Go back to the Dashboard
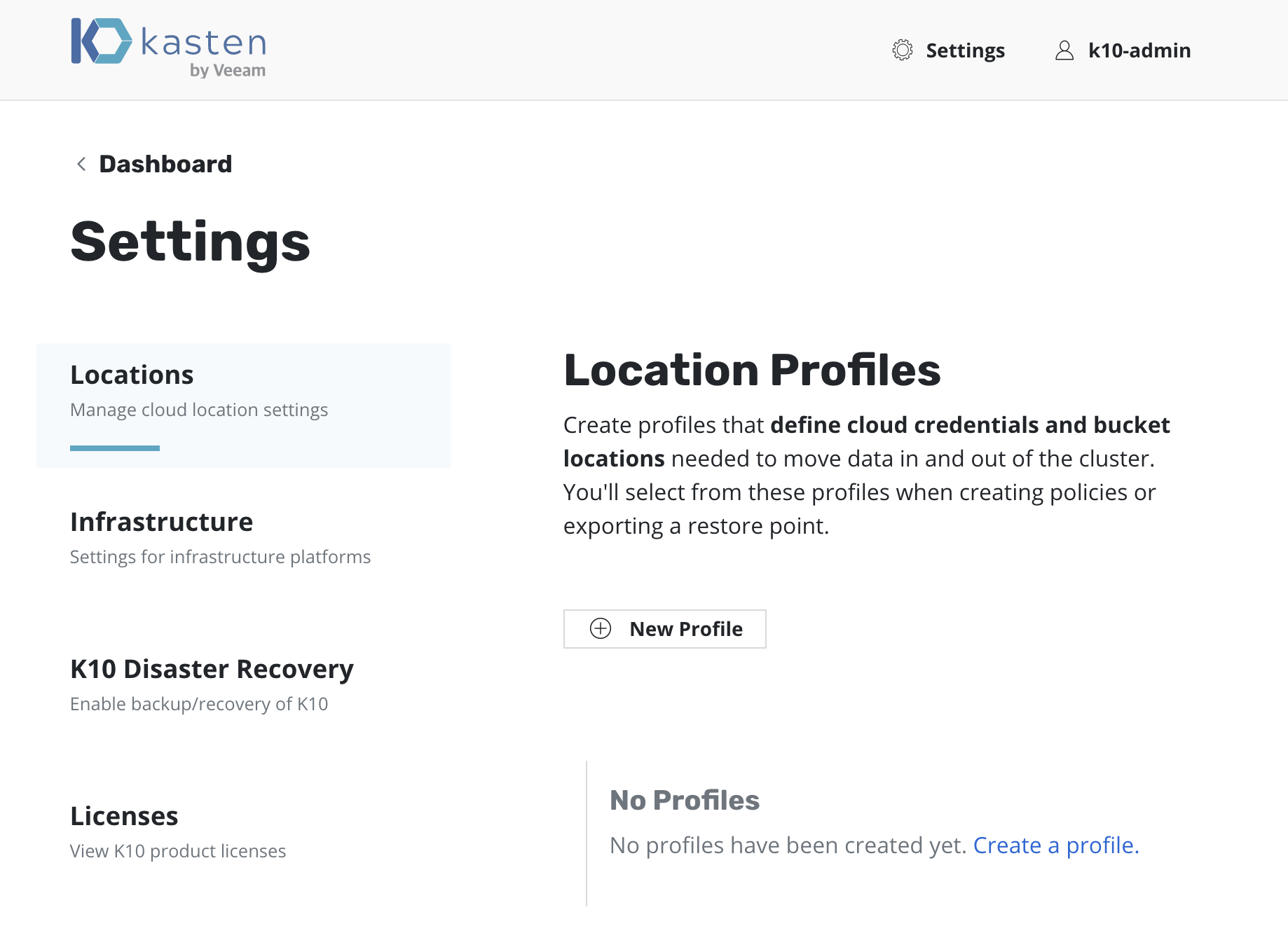 (165, 164)
